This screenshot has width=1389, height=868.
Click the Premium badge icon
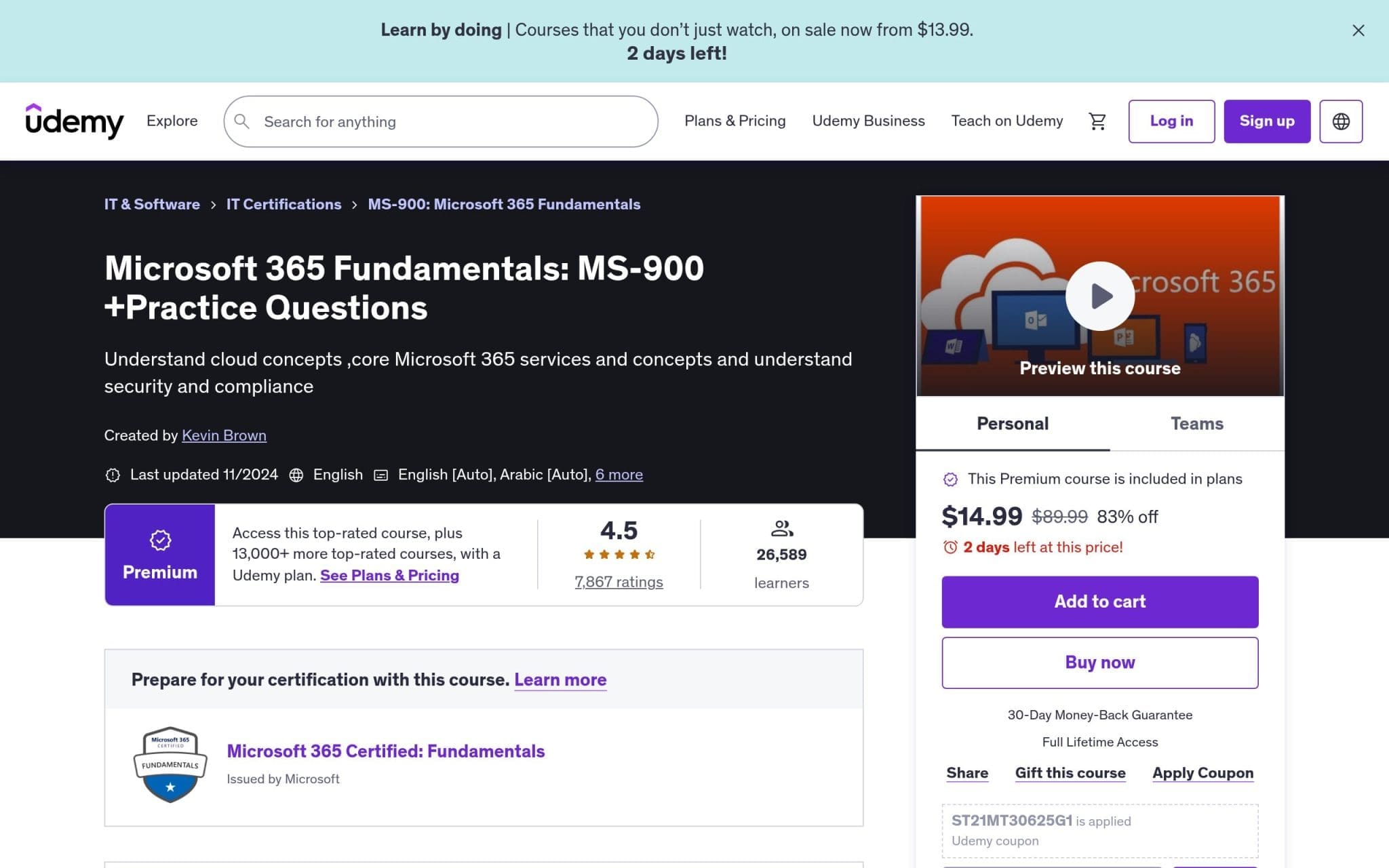coord(160,540)
